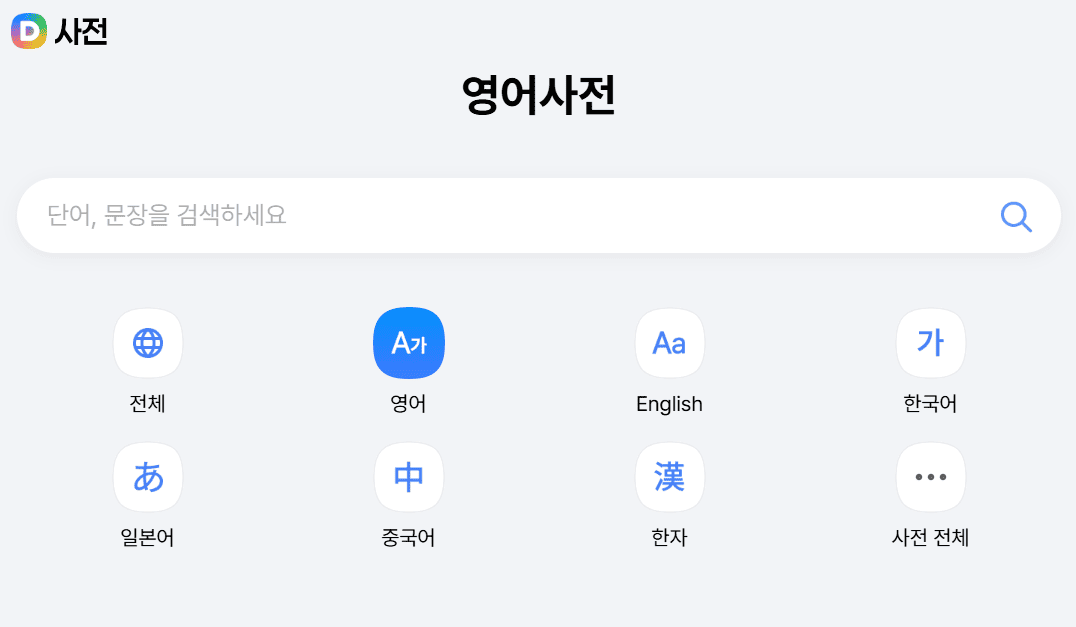Select the 전체 globe dictionary icon
This screenshot has width=1076, height=627.
(148, 343)
